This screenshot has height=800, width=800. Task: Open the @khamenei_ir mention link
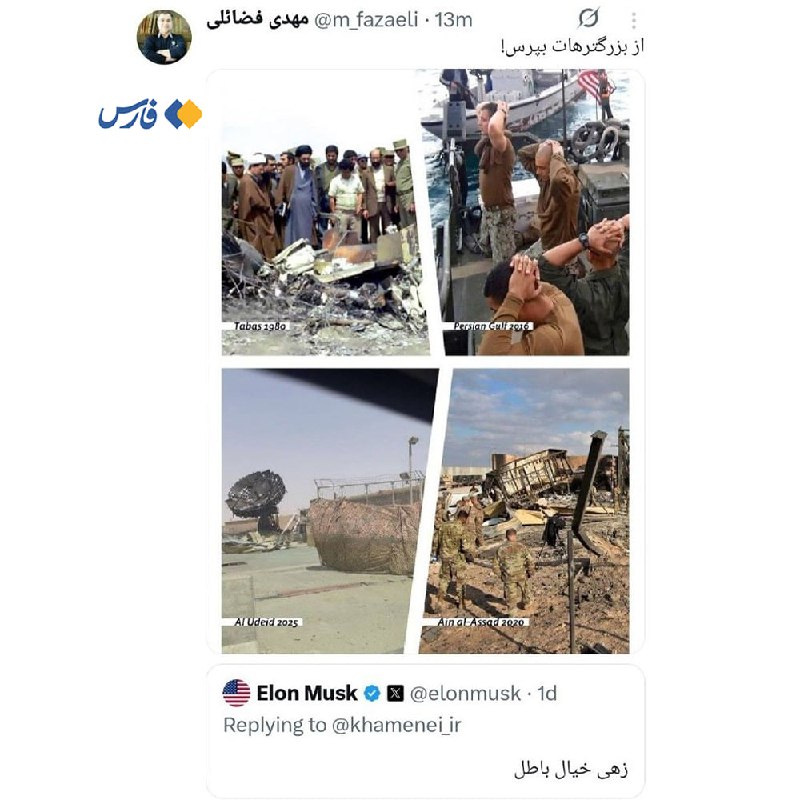(x=396, y=725)
